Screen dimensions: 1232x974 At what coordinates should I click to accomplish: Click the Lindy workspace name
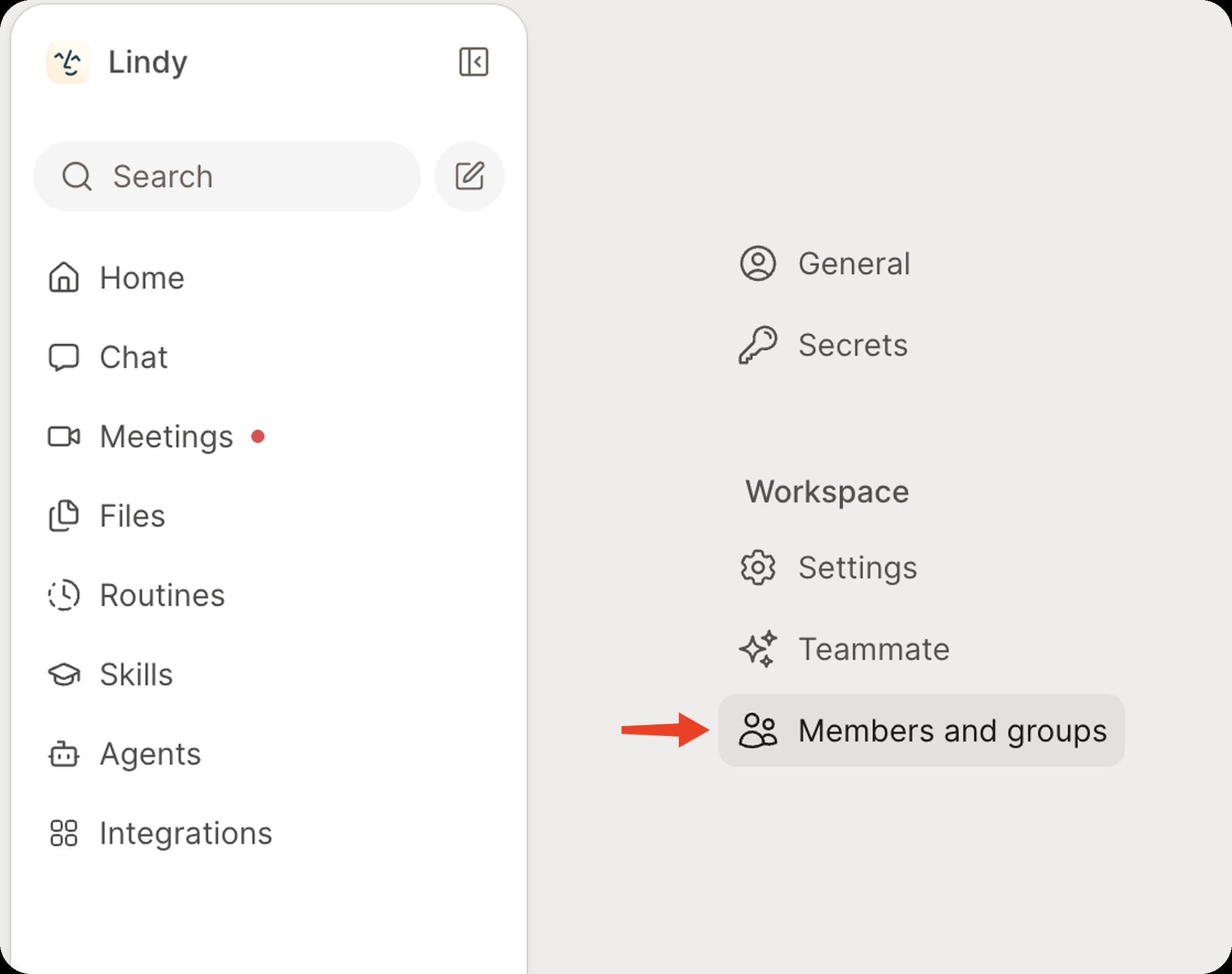coord(148,62)
